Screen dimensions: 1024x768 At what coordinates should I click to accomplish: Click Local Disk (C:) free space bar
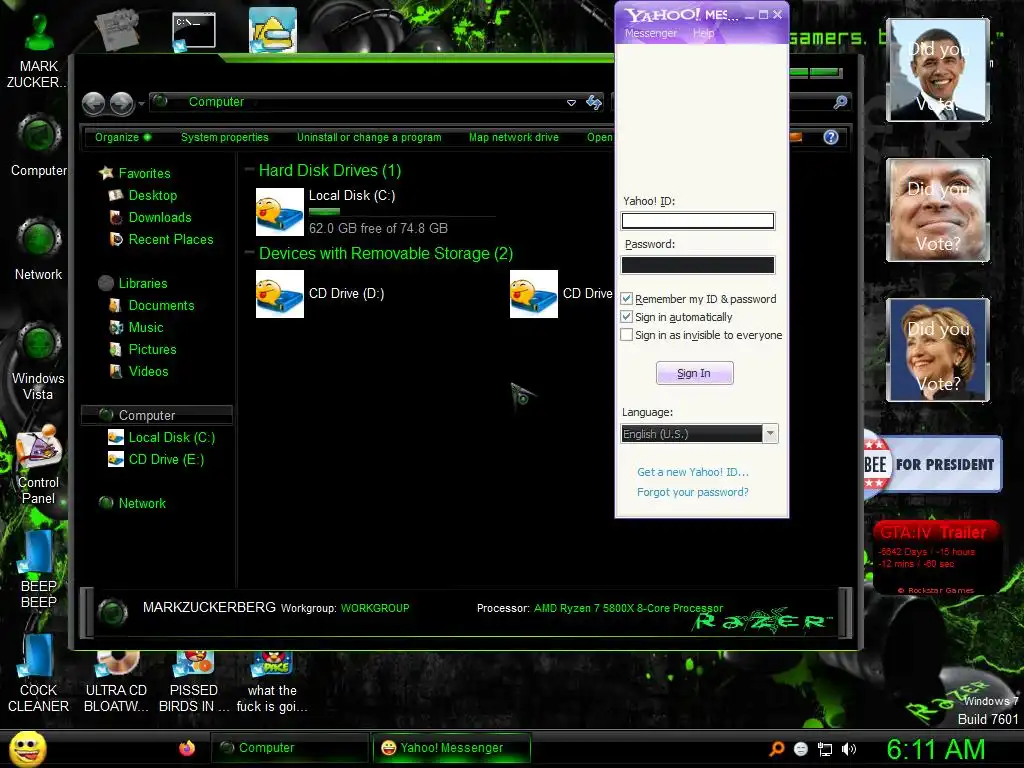point(402,212)
